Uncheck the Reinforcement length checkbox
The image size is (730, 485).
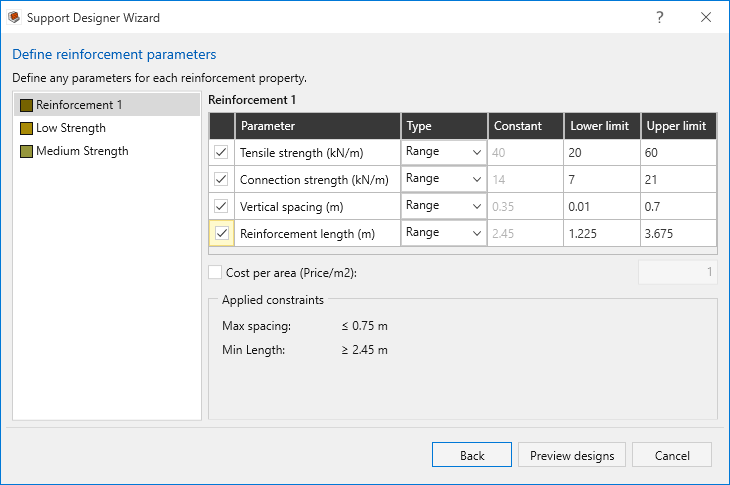(222, 233)
